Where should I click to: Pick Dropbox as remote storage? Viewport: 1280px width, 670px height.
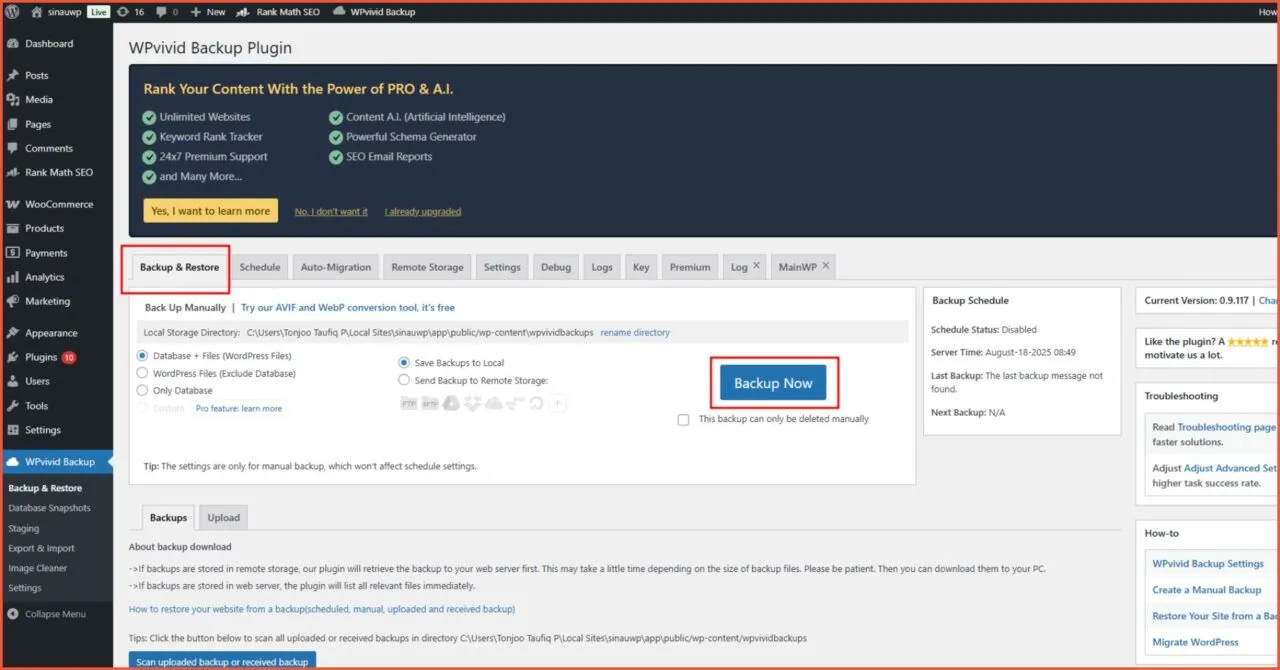click(472, 402)
